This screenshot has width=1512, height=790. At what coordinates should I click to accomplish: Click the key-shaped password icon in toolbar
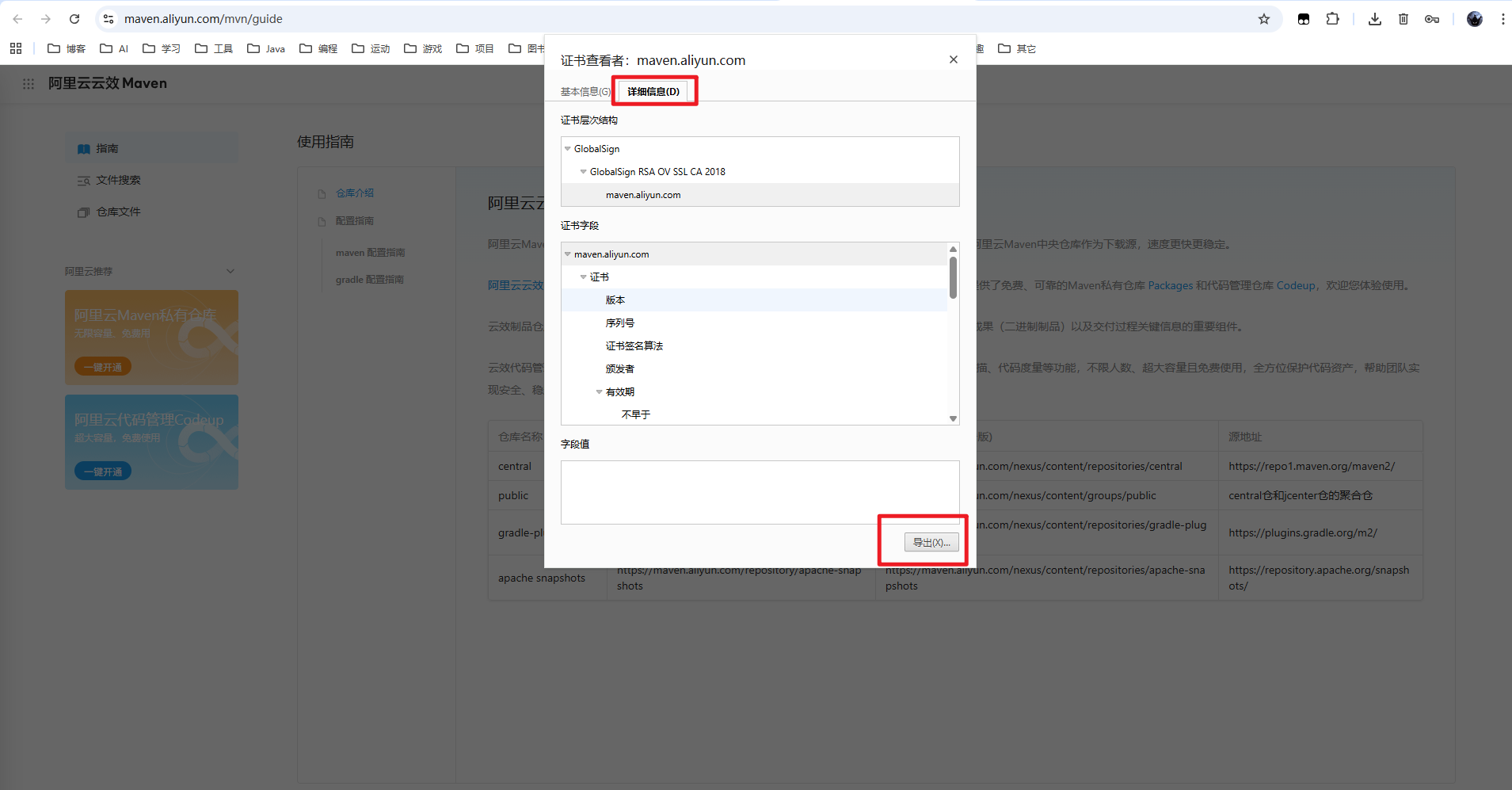(x=1431, y=19)
